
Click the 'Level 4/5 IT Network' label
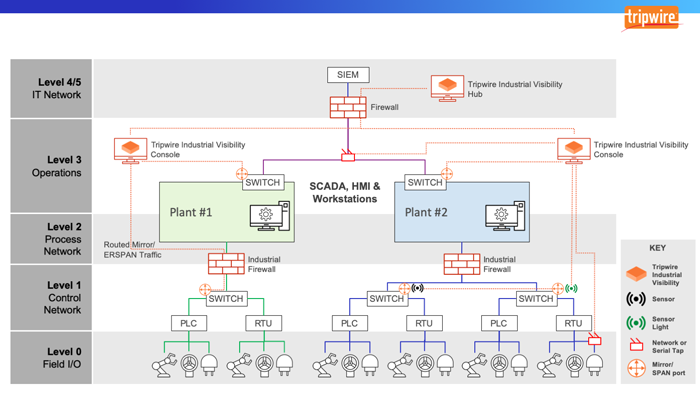pyautogui.click(x=57, y=88)
